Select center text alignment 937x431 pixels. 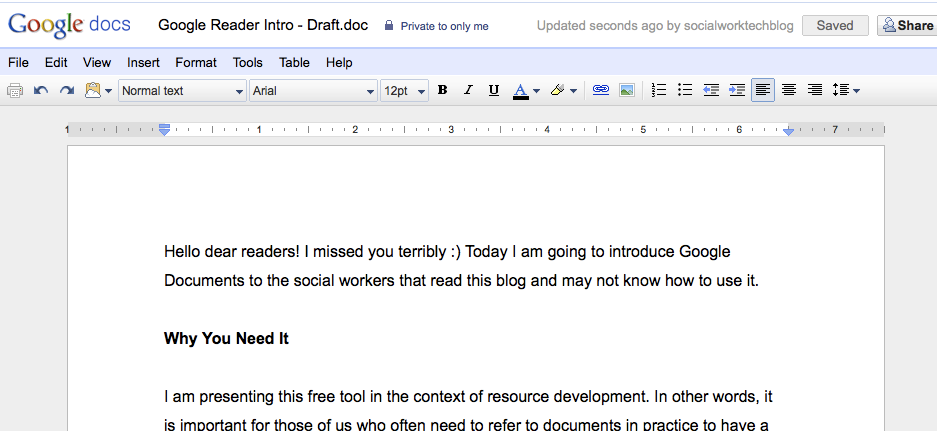pos(789,90)
